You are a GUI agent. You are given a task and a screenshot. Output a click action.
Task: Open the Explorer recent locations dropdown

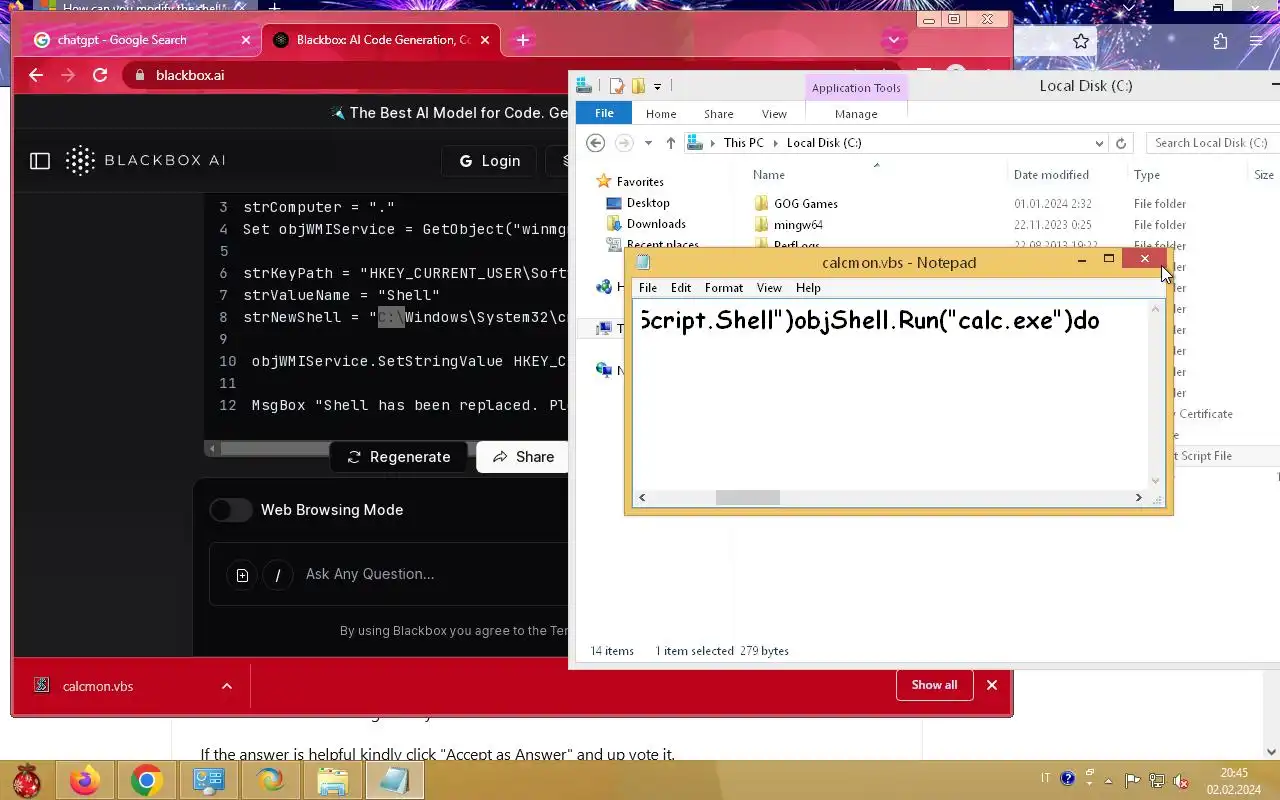coord(648,143)
